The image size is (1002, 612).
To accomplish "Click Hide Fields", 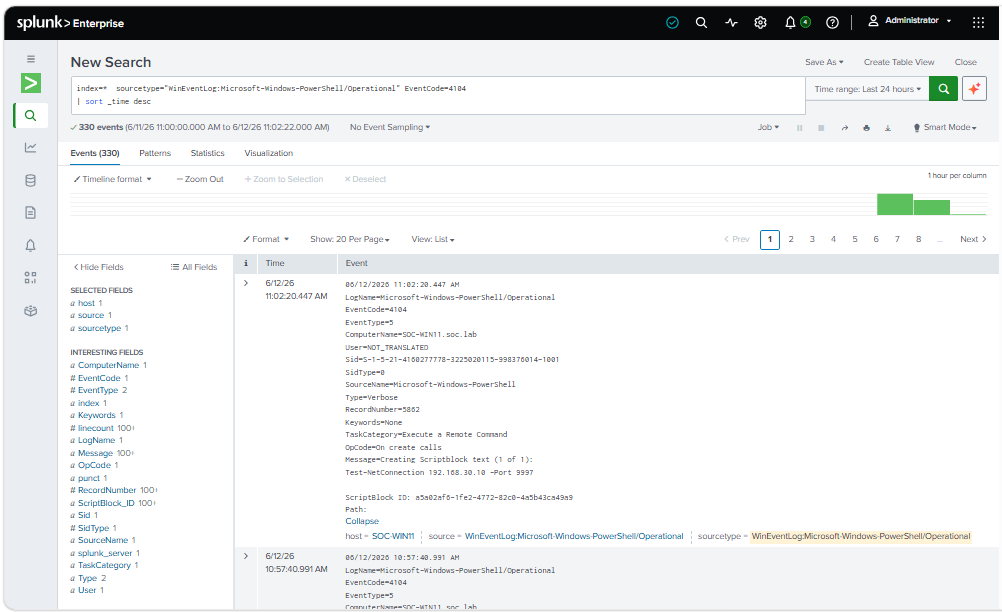I will point(98,267).
